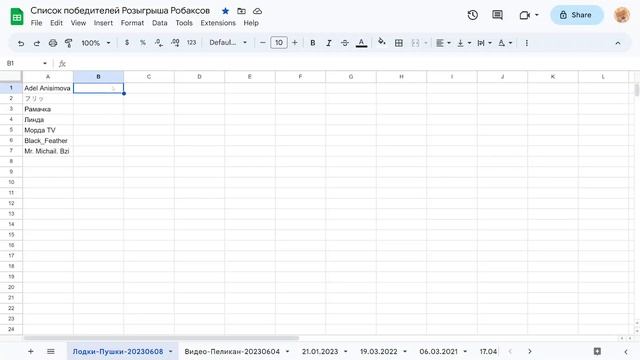Print the spreadsheet via printer icon
Screen dimensions: 640x360
pos(53,43)
